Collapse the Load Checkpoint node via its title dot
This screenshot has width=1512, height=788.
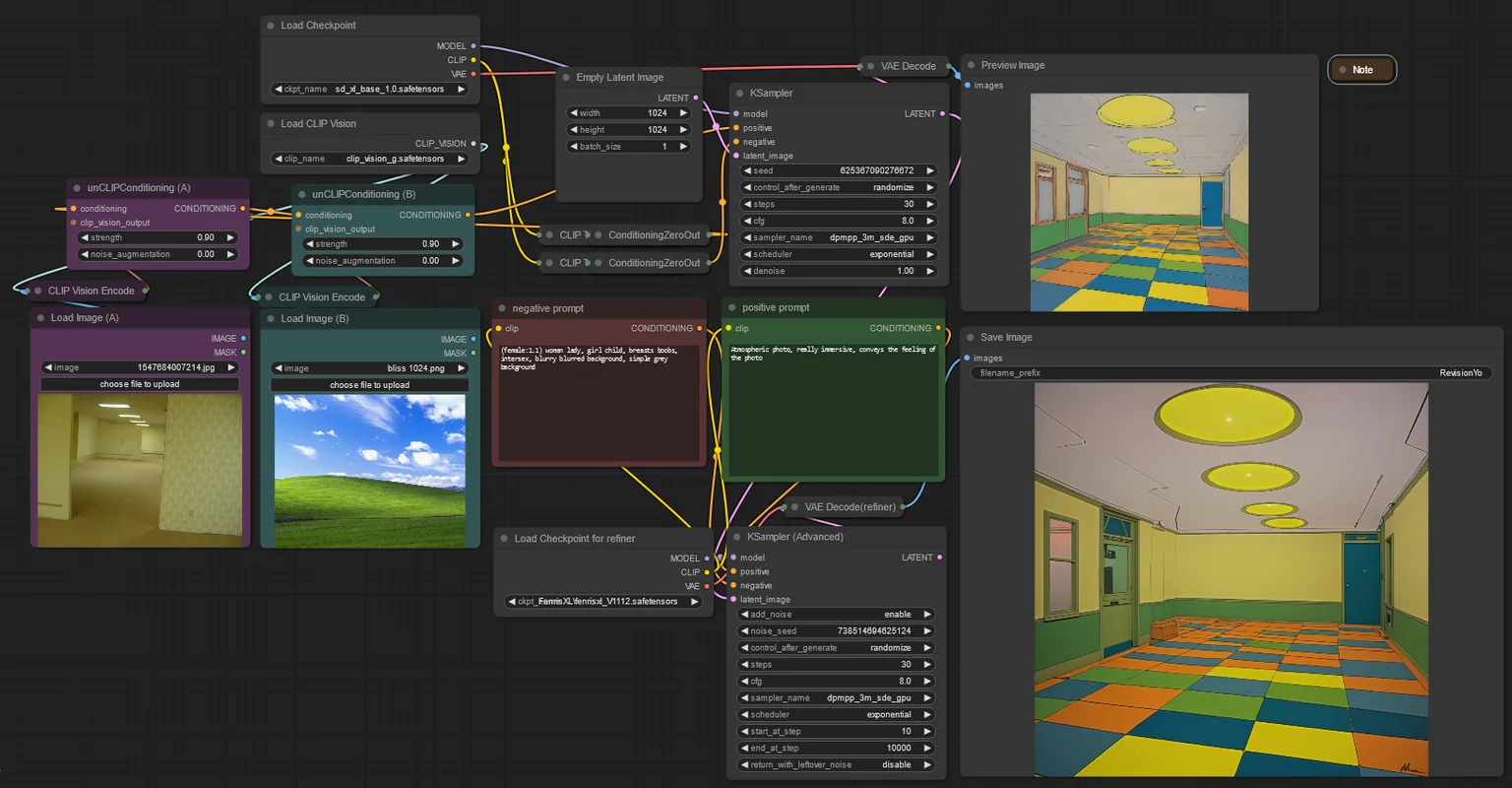click(271, 26)
